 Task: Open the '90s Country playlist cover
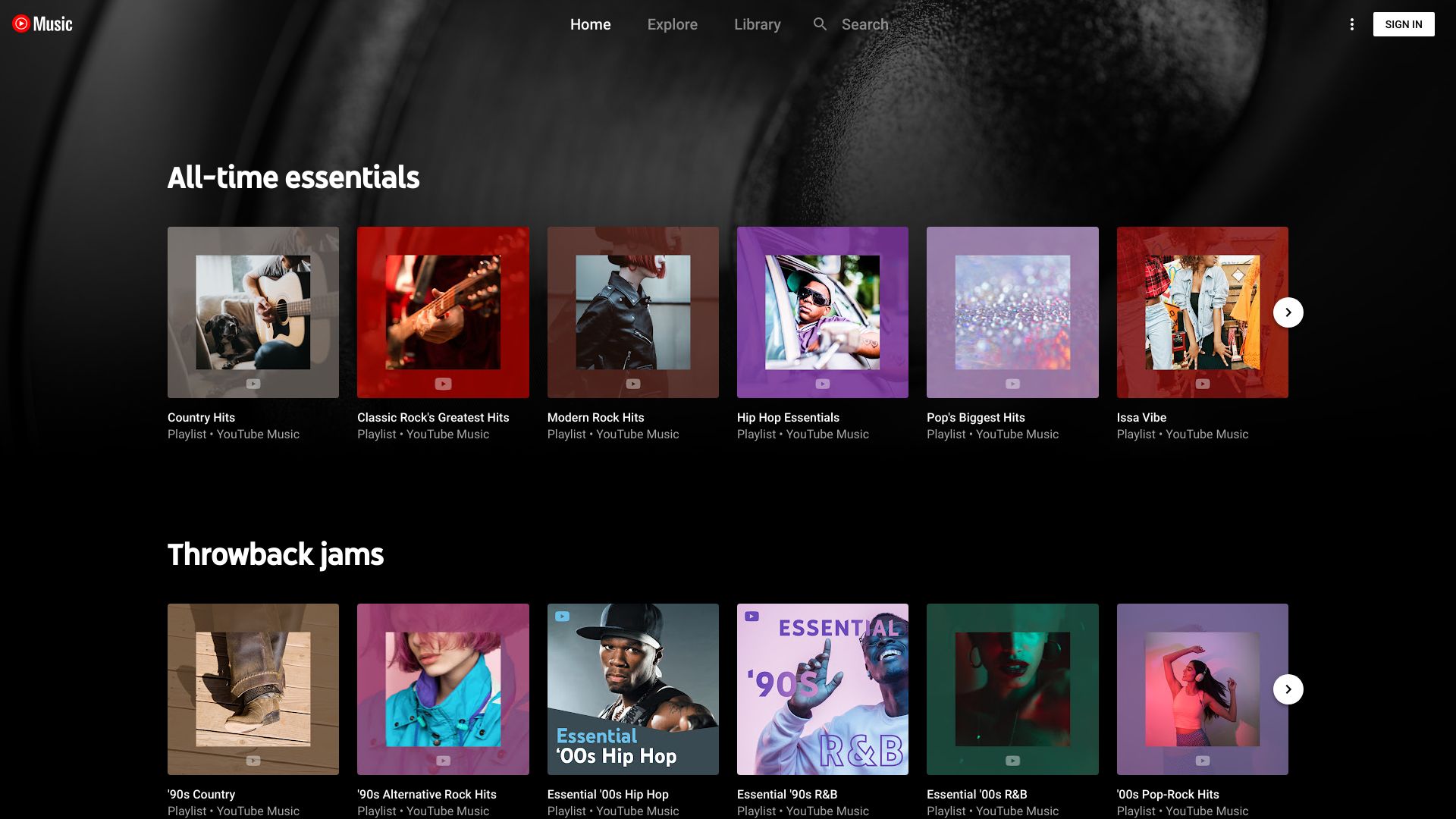[253, 689]
